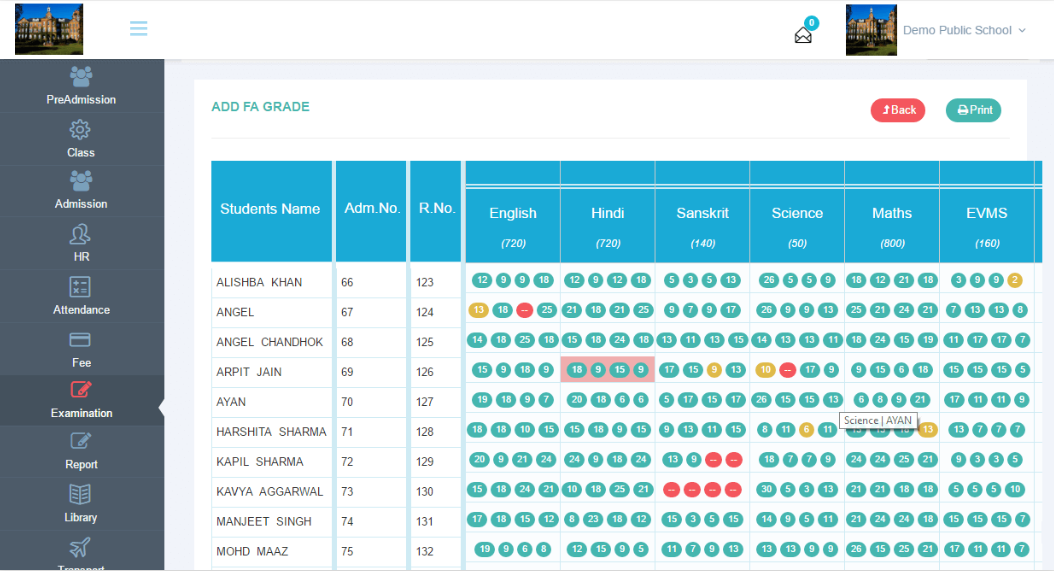Select the HR icon in sidebar
The height and width of the screenshot is (571, 1054).
81,234
